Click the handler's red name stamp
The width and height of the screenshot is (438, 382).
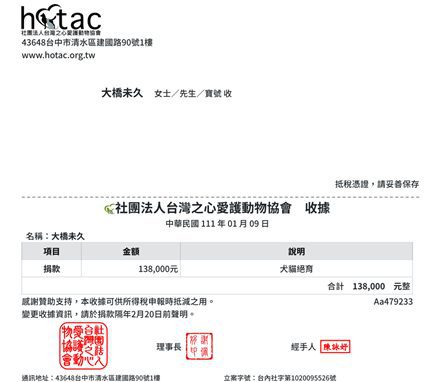tap(335, 347)
